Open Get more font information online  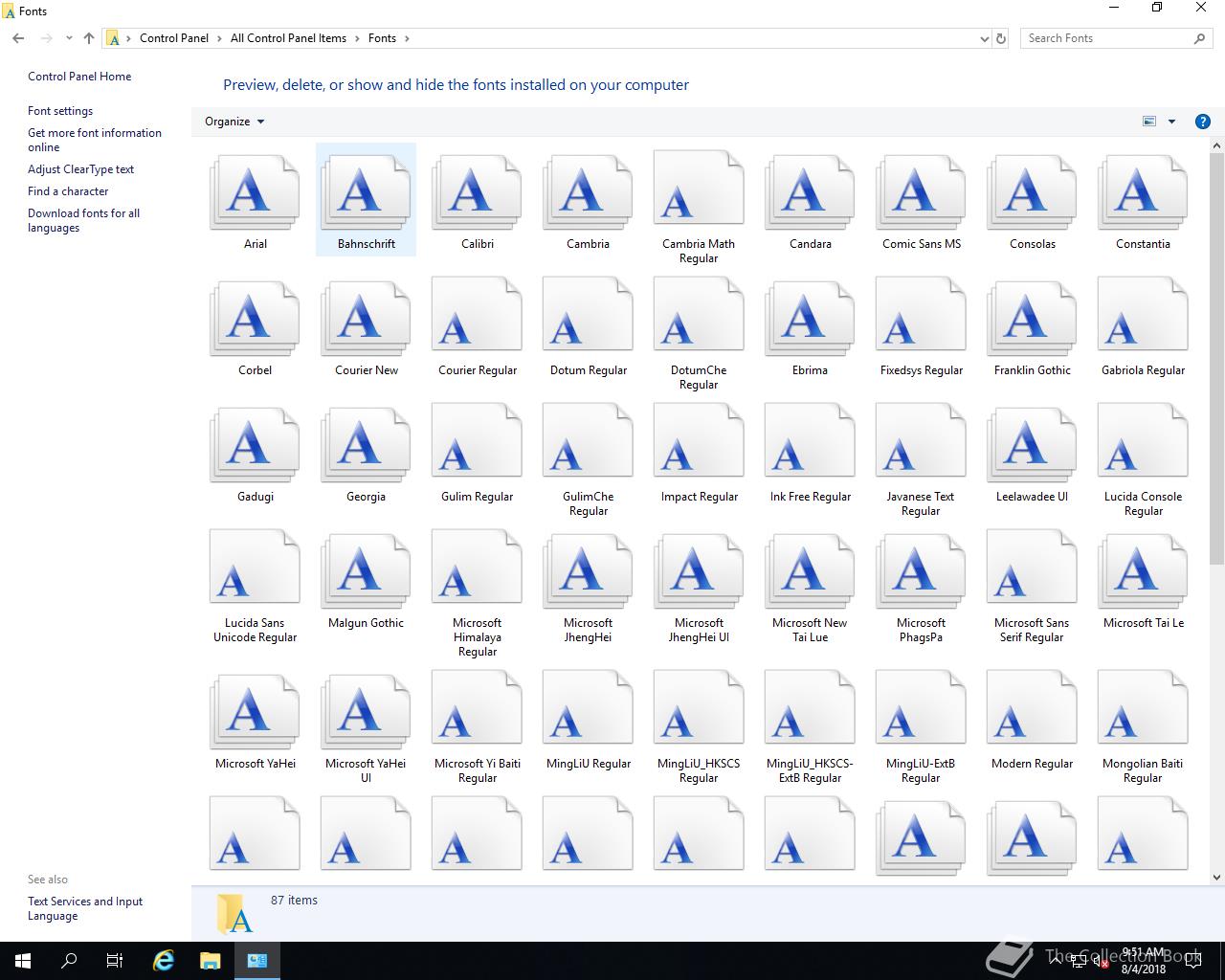[x=95, y=140]
